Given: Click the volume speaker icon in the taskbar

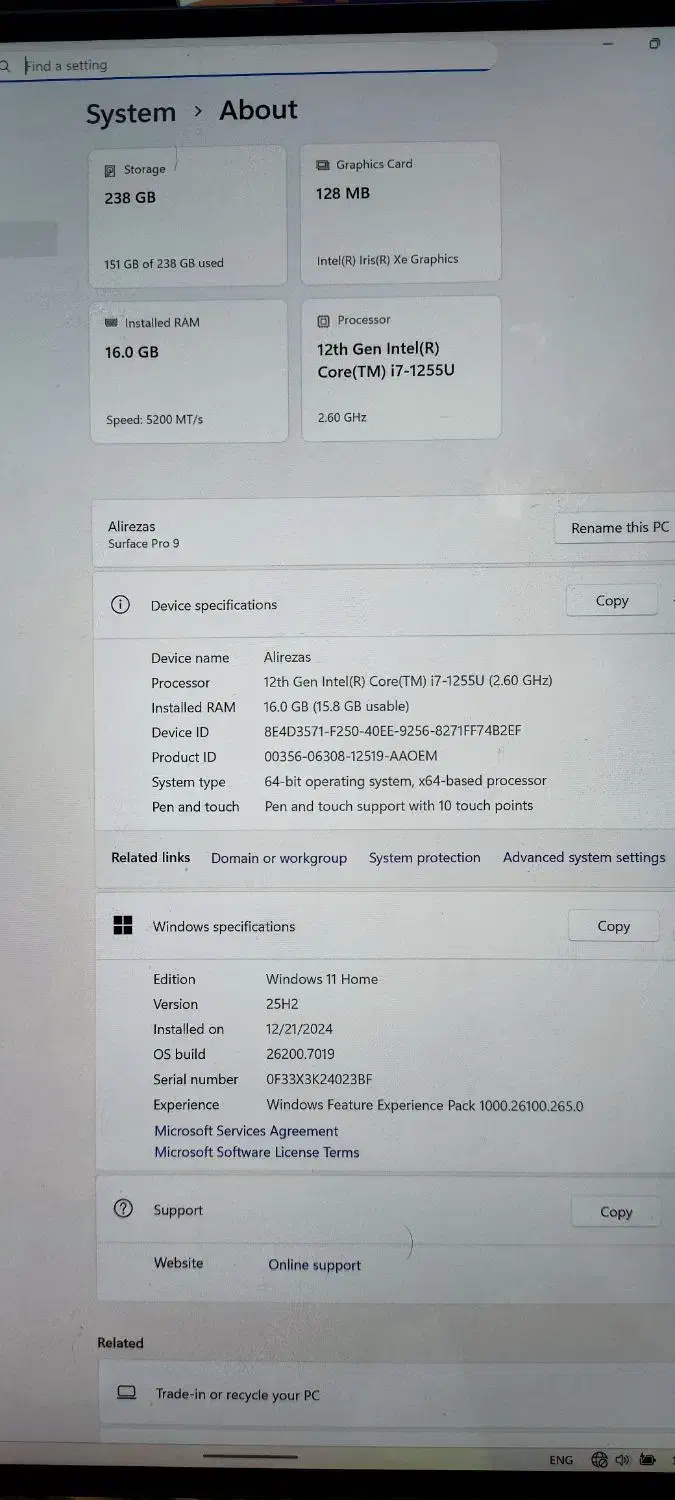Looking at the screenshot, I should pos(622,1460).
